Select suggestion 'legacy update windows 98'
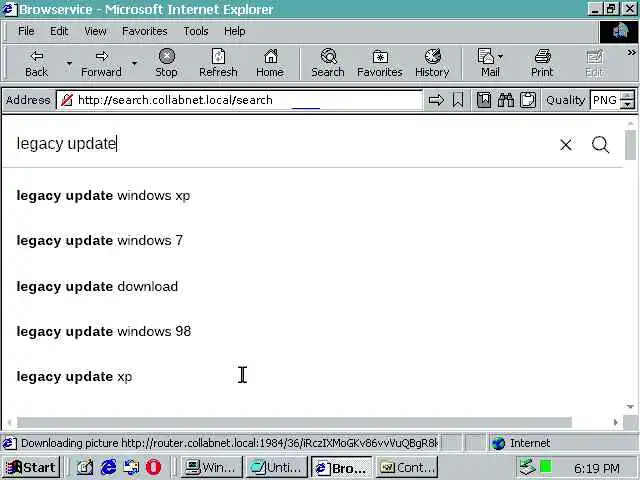 [x=104, y=331]
